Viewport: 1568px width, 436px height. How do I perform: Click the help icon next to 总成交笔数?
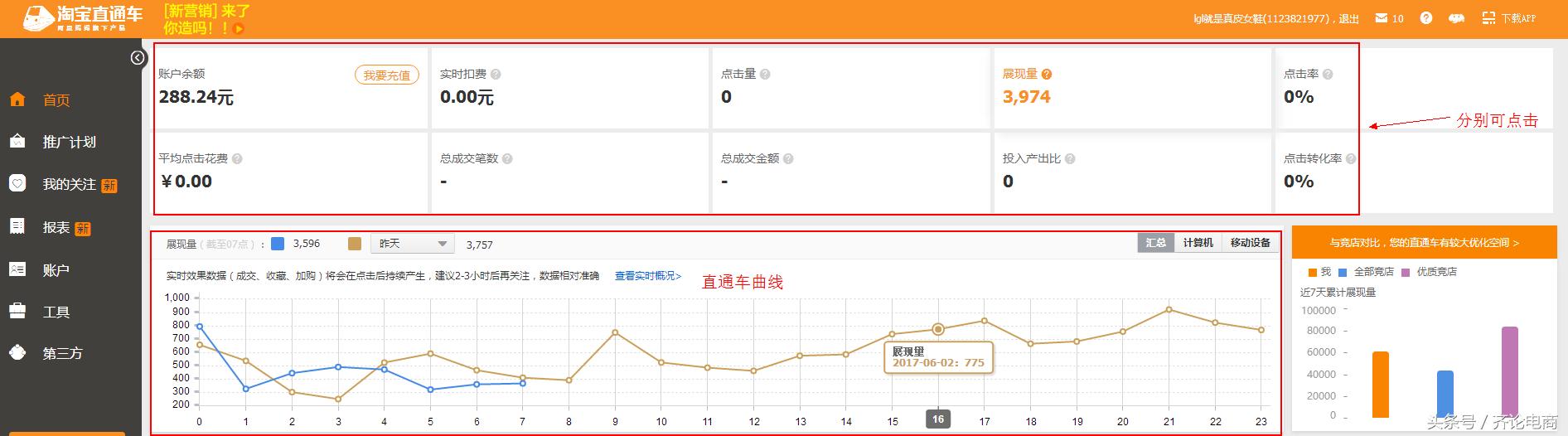tap(507, 158)
